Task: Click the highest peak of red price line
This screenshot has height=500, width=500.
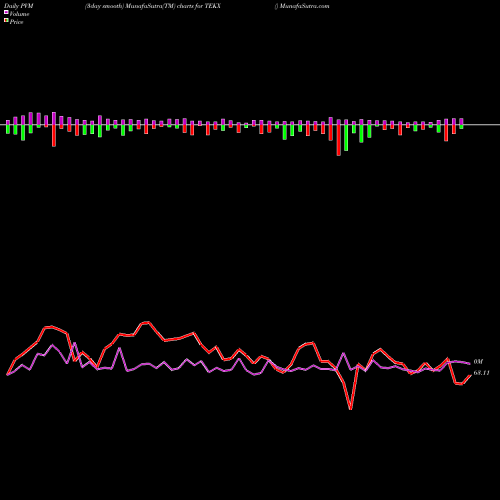Action: click(147, 322)
